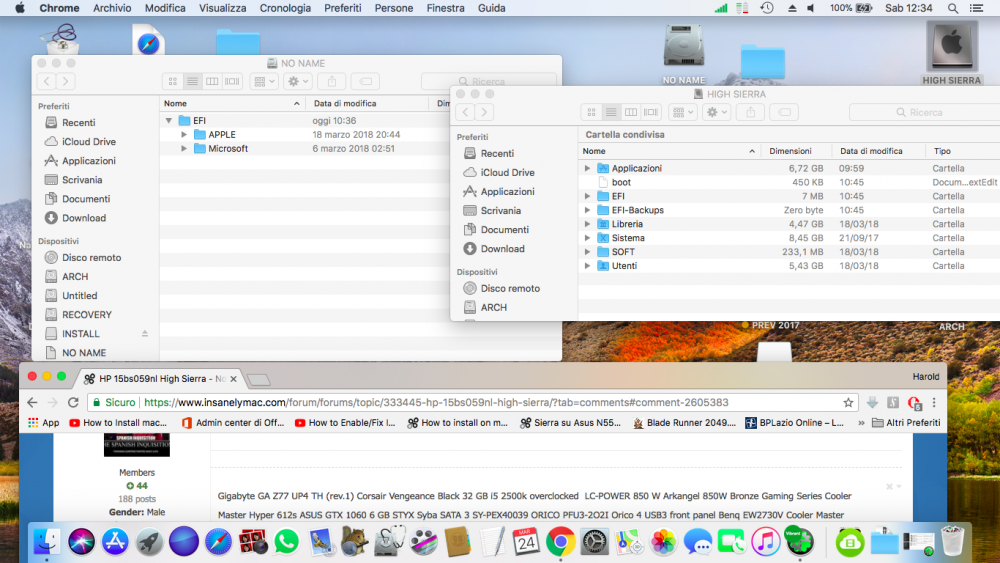
Task: Open Notification Center in the menu bar
Action: point(976,8)
